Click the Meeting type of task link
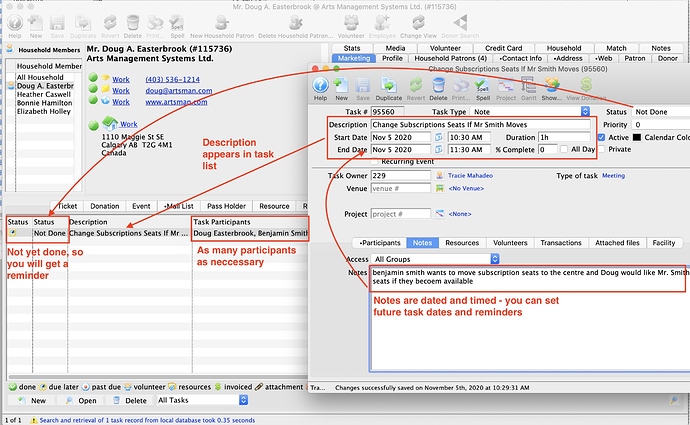Screen dimensions: 690x425 (613, 176)
